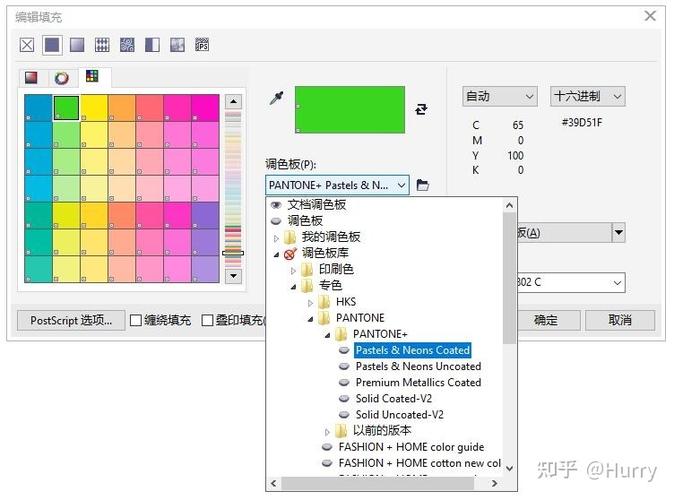Click the hue strip slider marker
674x500 pixels.
(x=233, y=253)
